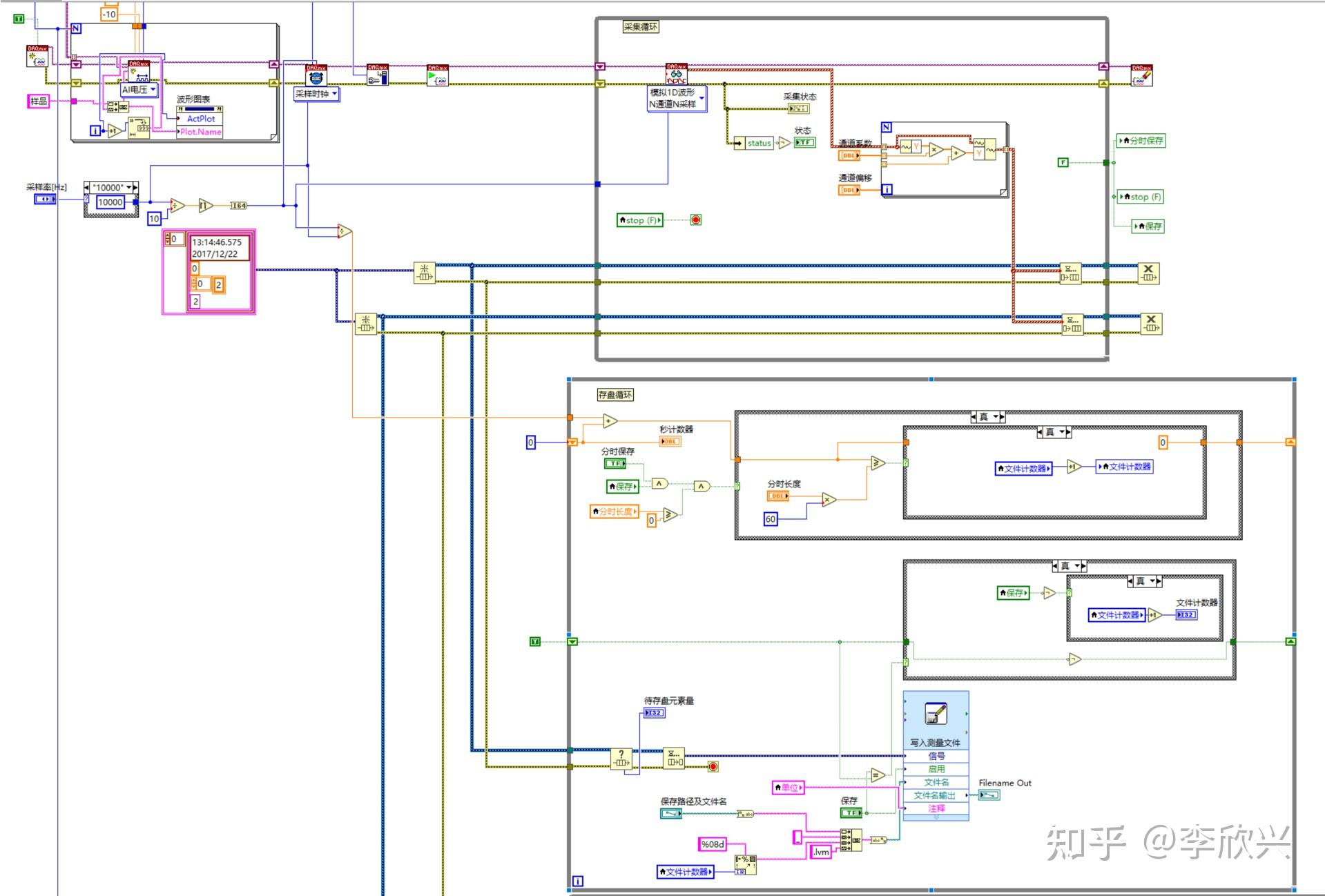Toggle the 保存 TF constant near 写入测量文件
The height and width of the screenshot is (896, 1325).
851,812
